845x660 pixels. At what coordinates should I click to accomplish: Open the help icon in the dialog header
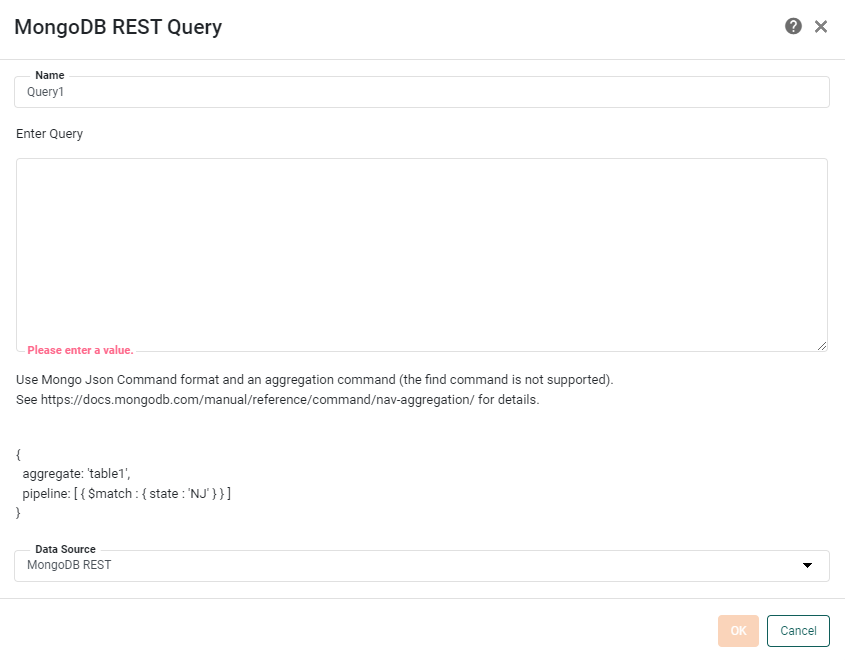pyautogui.click(x=794, y=27)
